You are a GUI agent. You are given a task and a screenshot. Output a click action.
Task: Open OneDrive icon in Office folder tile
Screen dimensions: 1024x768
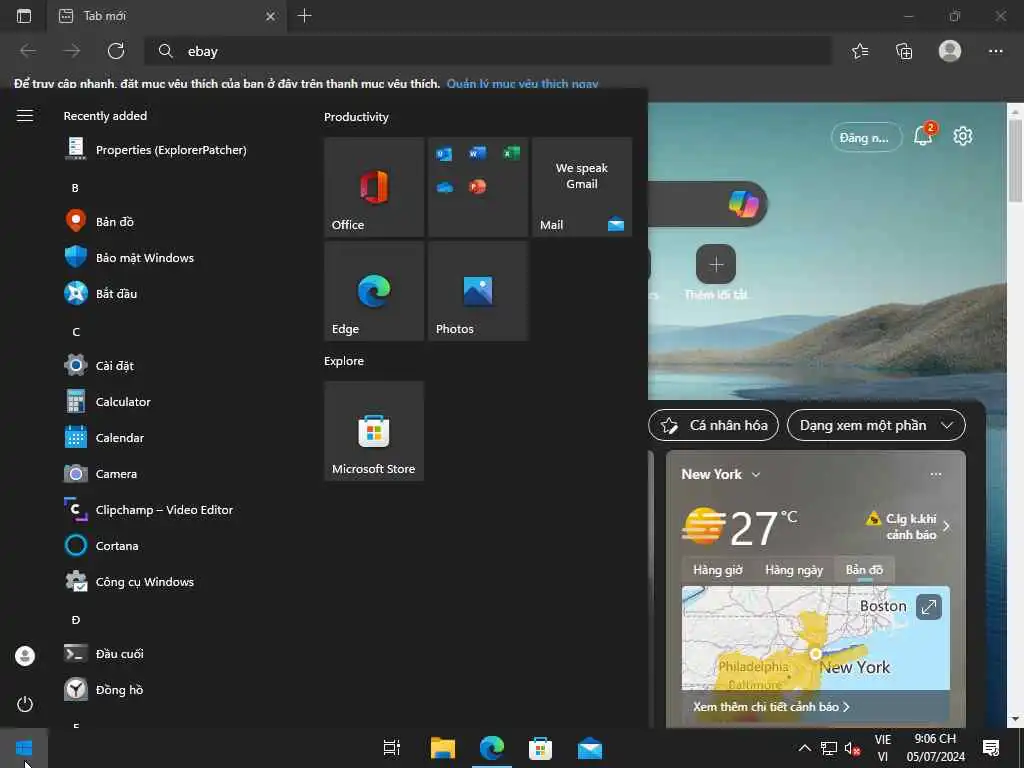pos(444,187)
